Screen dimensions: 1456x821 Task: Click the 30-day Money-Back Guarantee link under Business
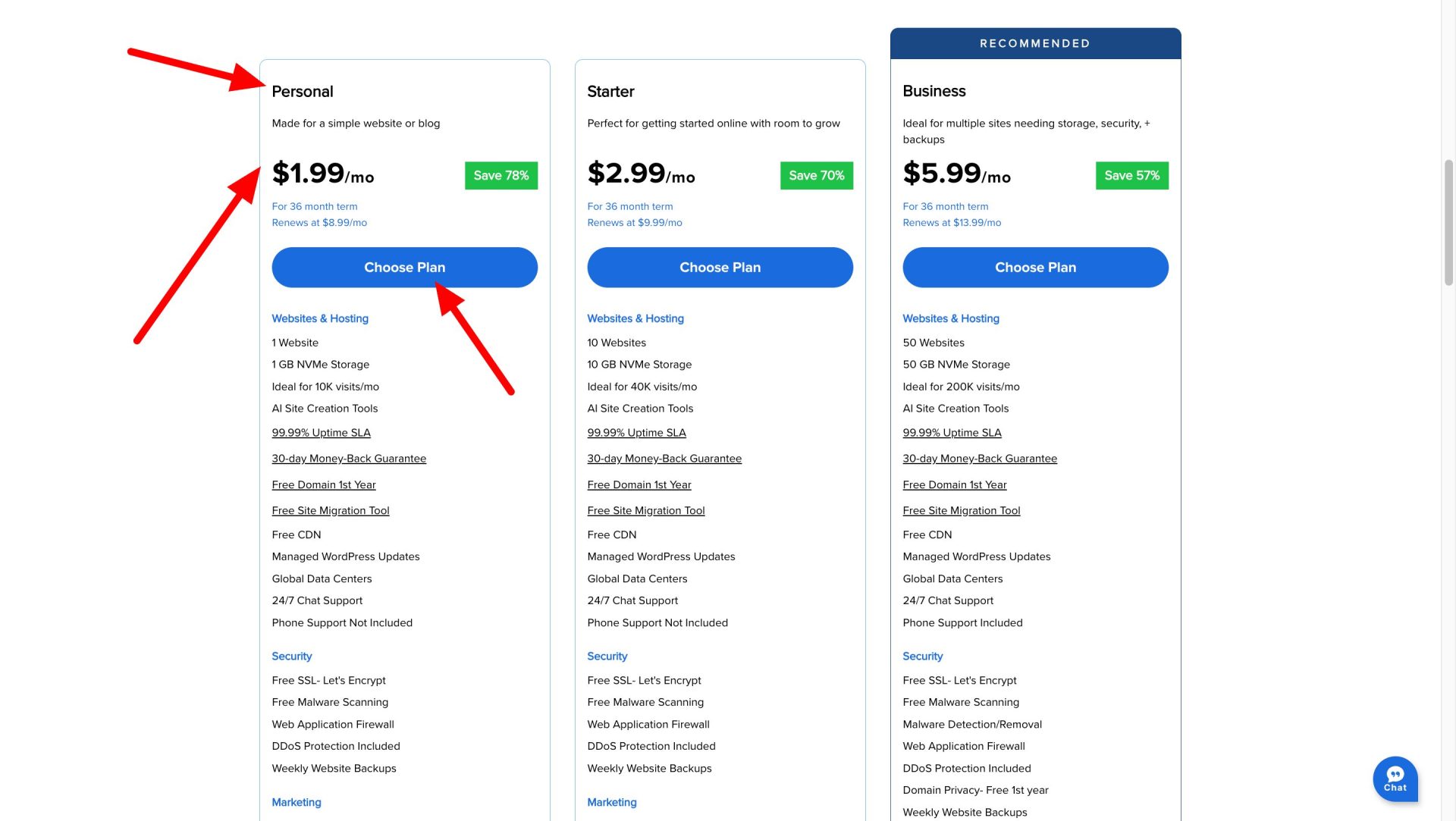click(980, 458)
